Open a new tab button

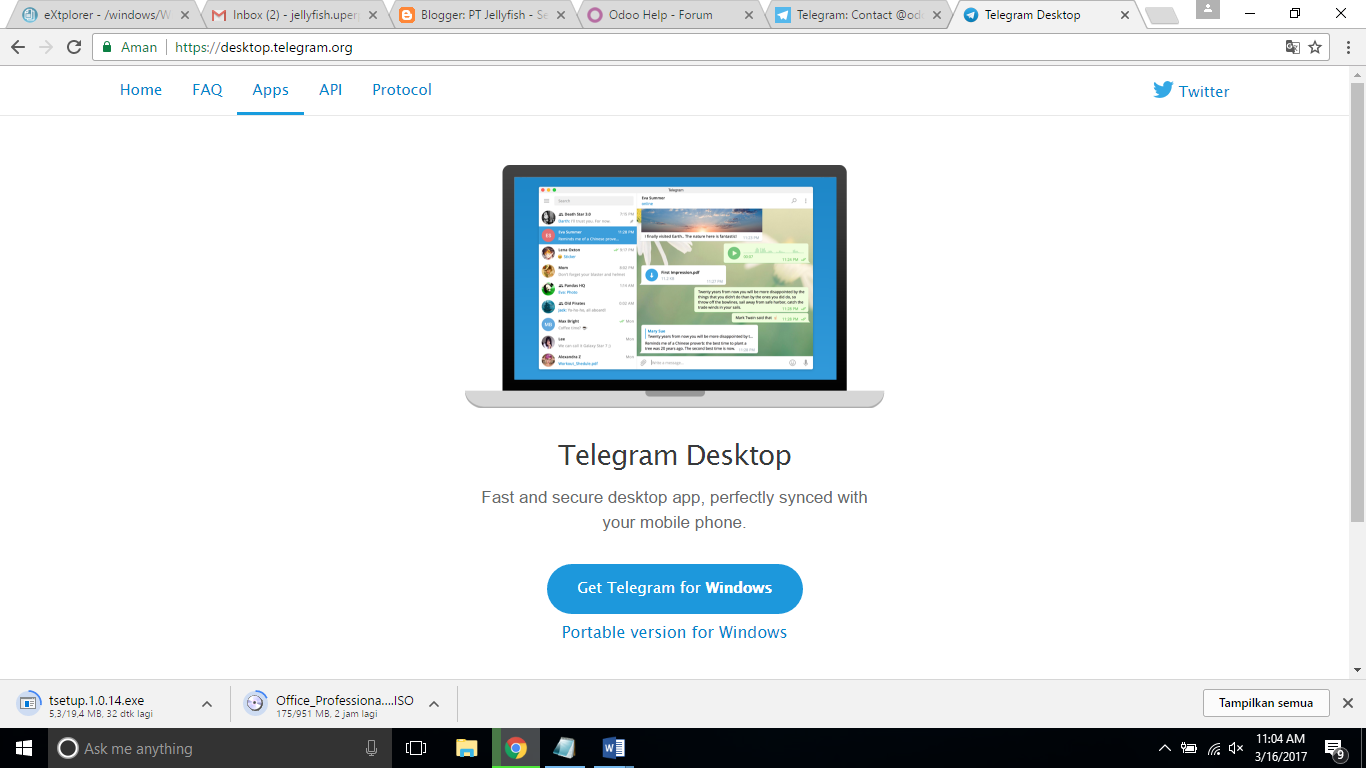tap(1161, 15)
